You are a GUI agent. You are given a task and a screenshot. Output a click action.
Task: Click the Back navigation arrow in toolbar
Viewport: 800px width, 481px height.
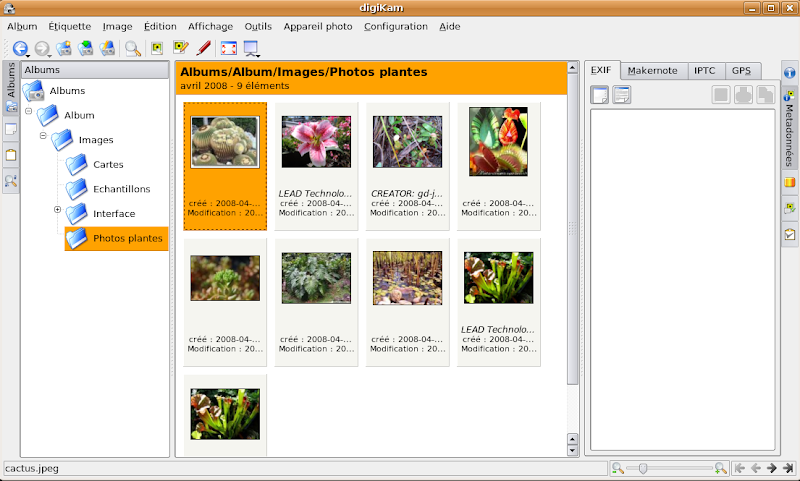tap(20, 48)
